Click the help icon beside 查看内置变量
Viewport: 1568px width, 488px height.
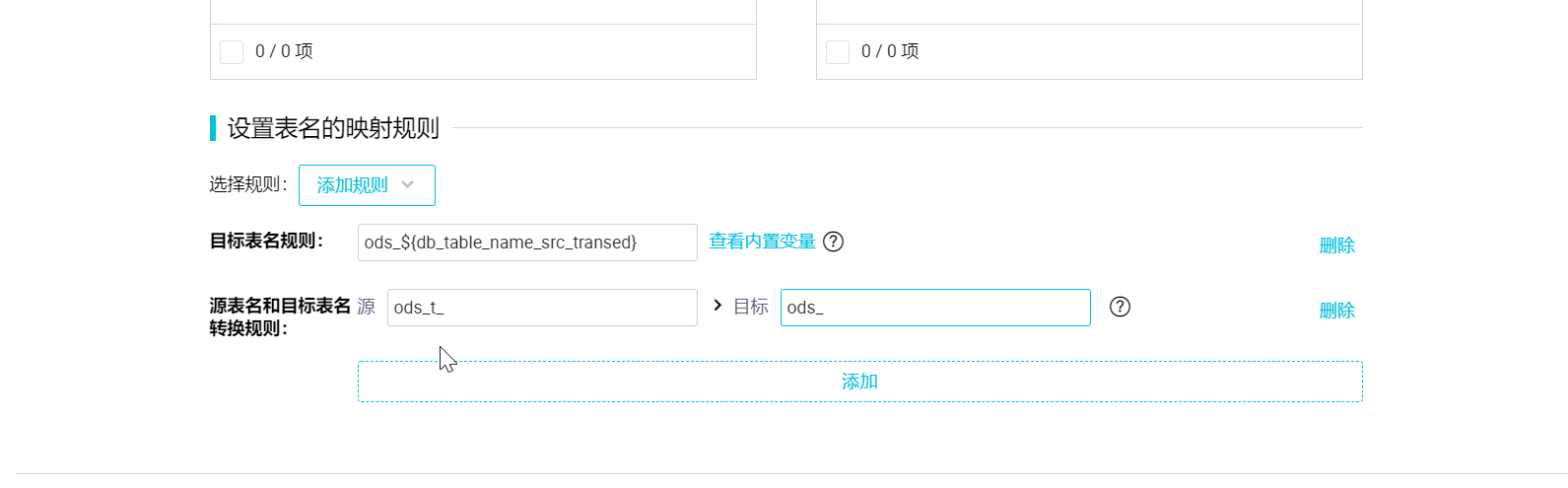(833, 242)
